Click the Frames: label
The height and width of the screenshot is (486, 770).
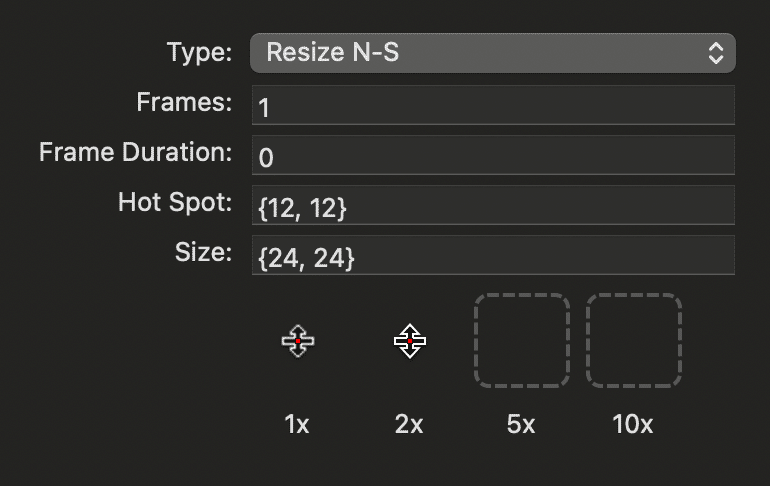[x=184, y=102]
